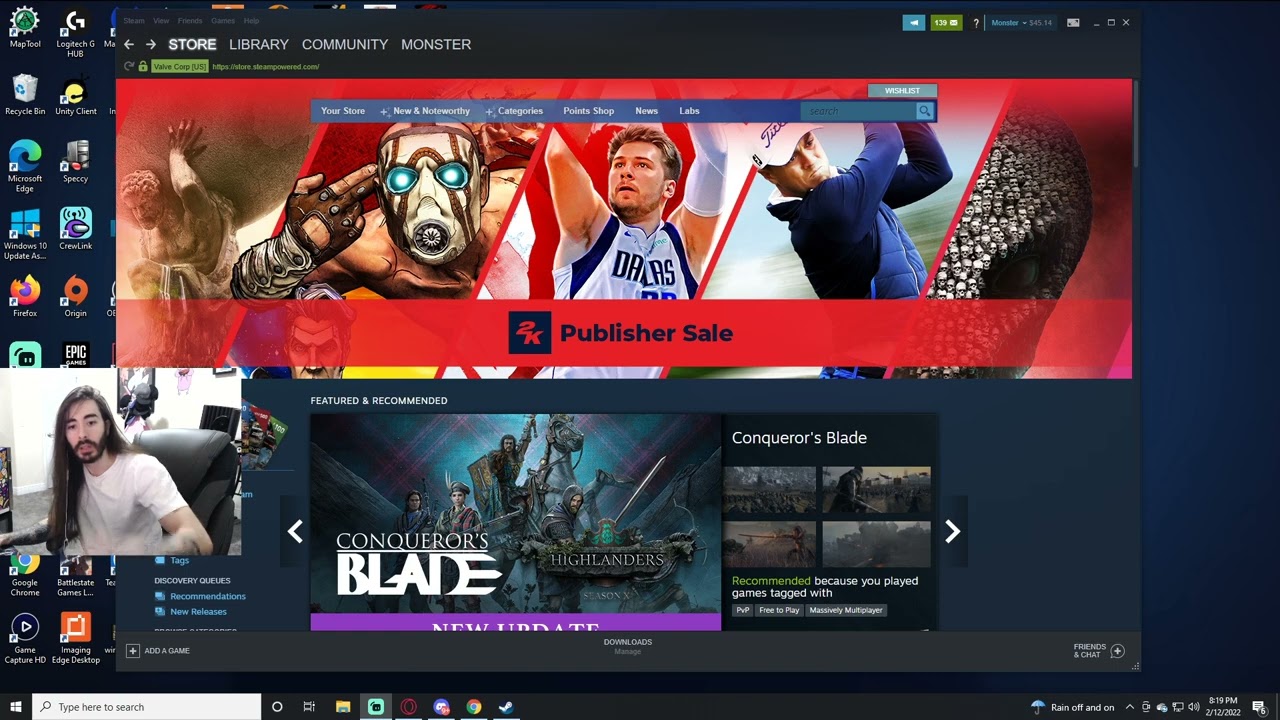Show next featured game arrow
This screenshot has height=720, width=1280.
952,532
